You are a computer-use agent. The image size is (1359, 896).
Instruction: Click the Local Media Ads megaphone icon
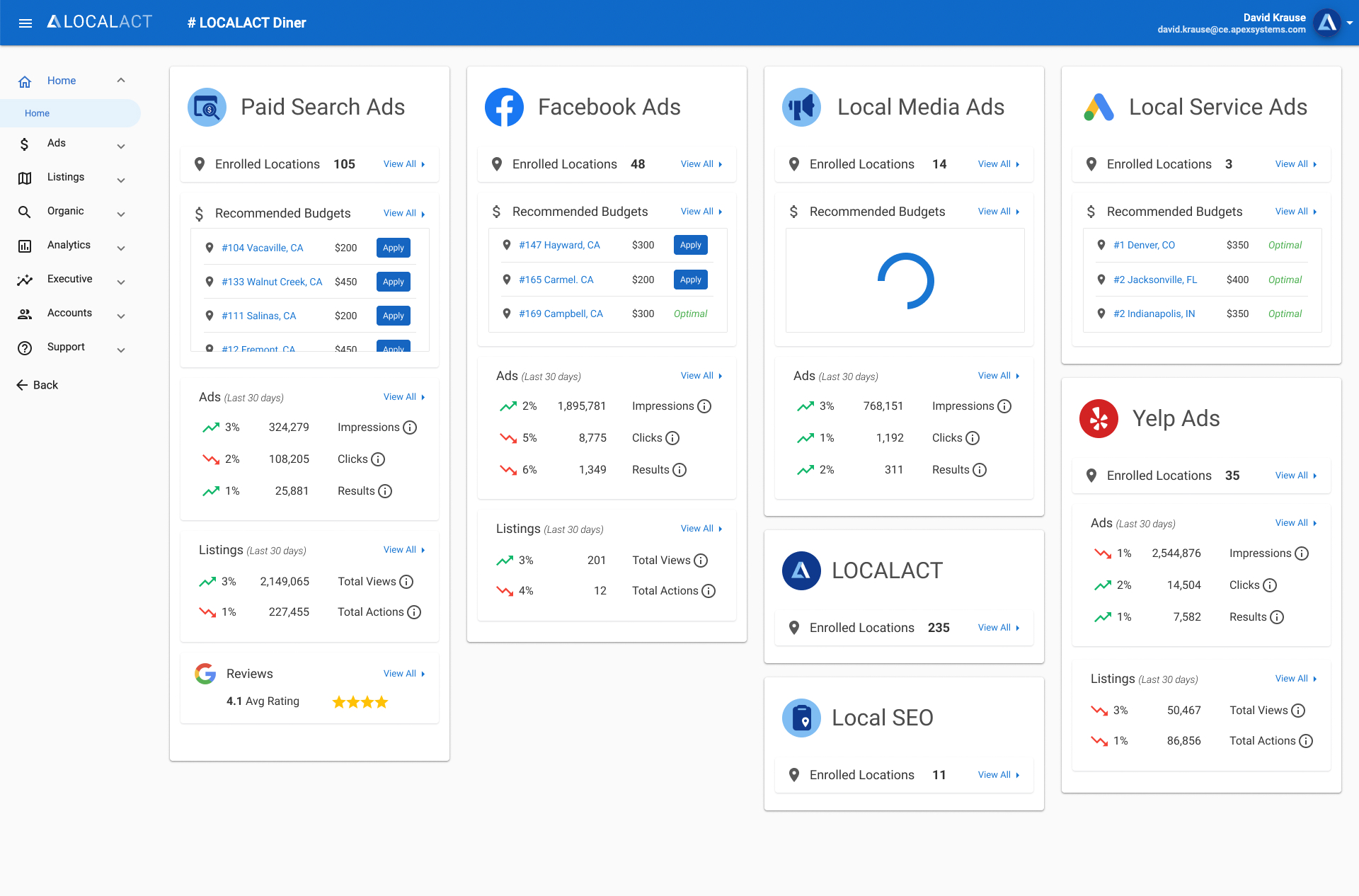point(801,107)
